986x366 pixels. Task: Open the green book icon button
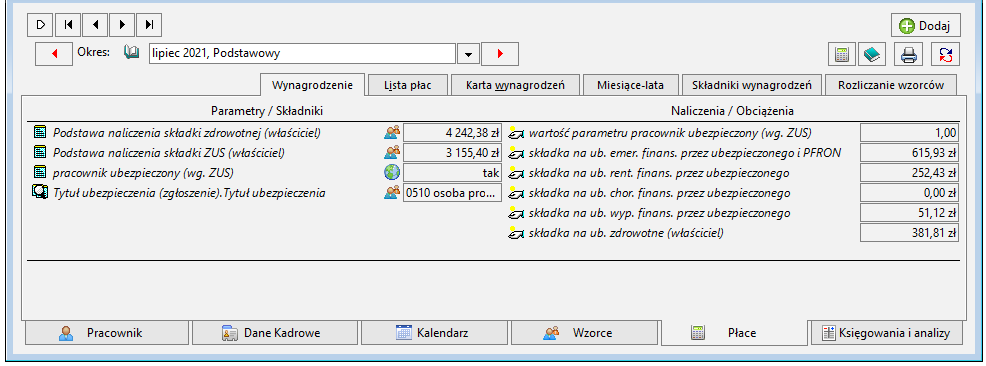[x=873, y=55]
